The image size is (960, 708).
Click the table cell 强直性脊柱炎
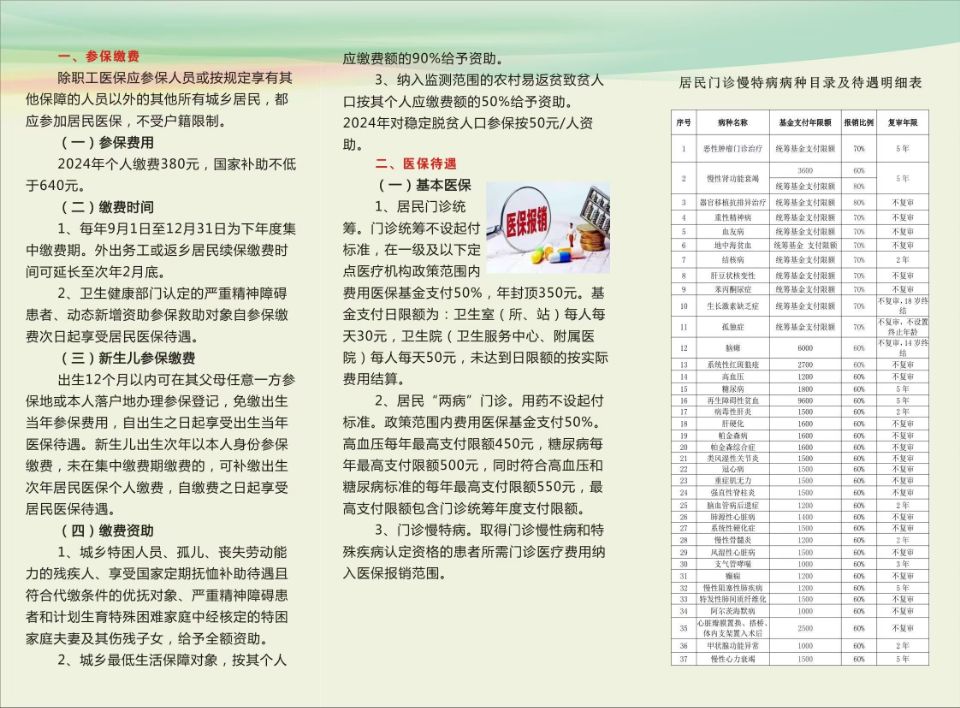coord(733,492)
